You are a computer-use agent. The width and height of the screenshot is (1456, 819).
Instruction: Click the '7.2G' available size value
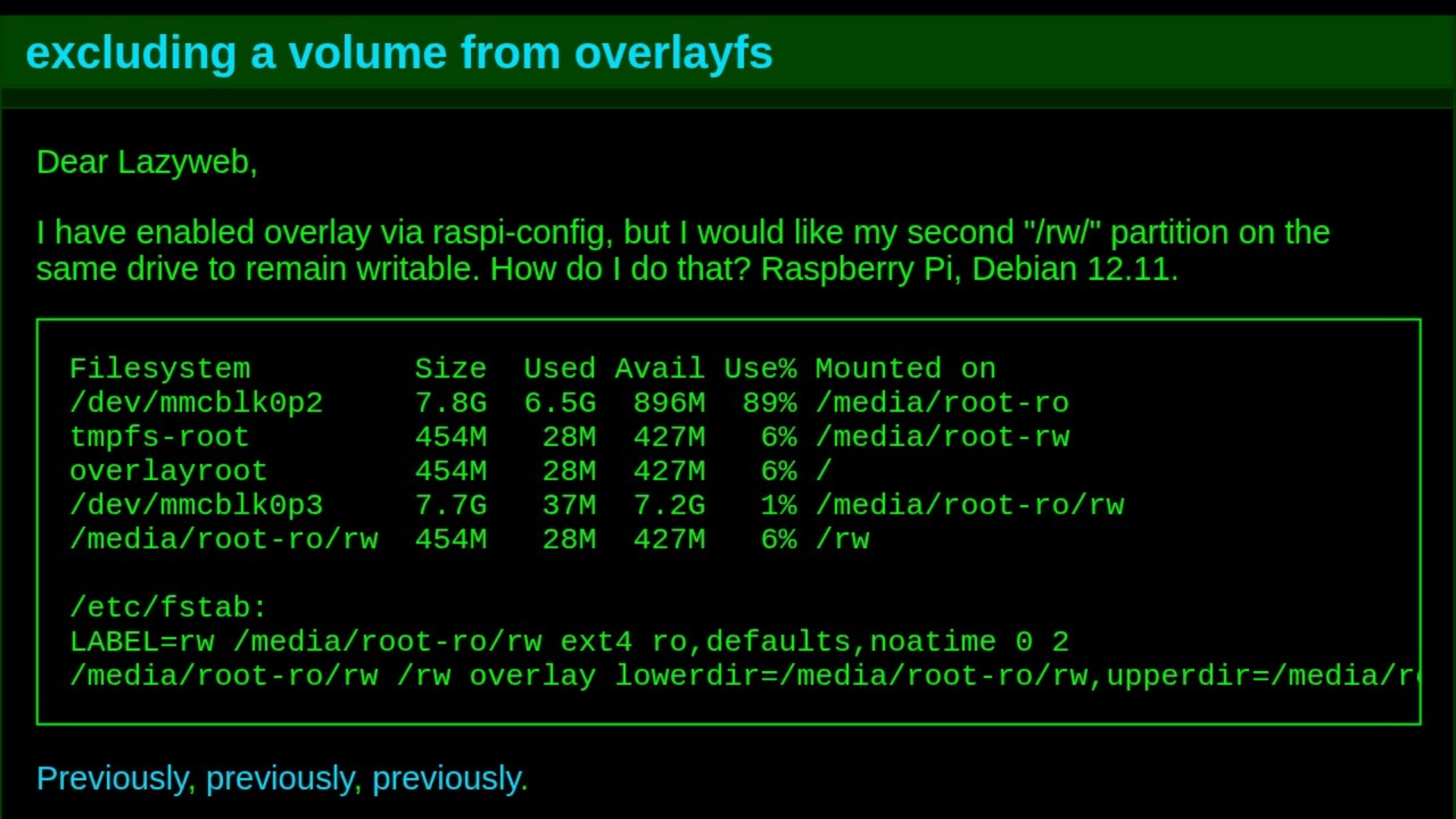pyautogui.click(x=670, y=505)
